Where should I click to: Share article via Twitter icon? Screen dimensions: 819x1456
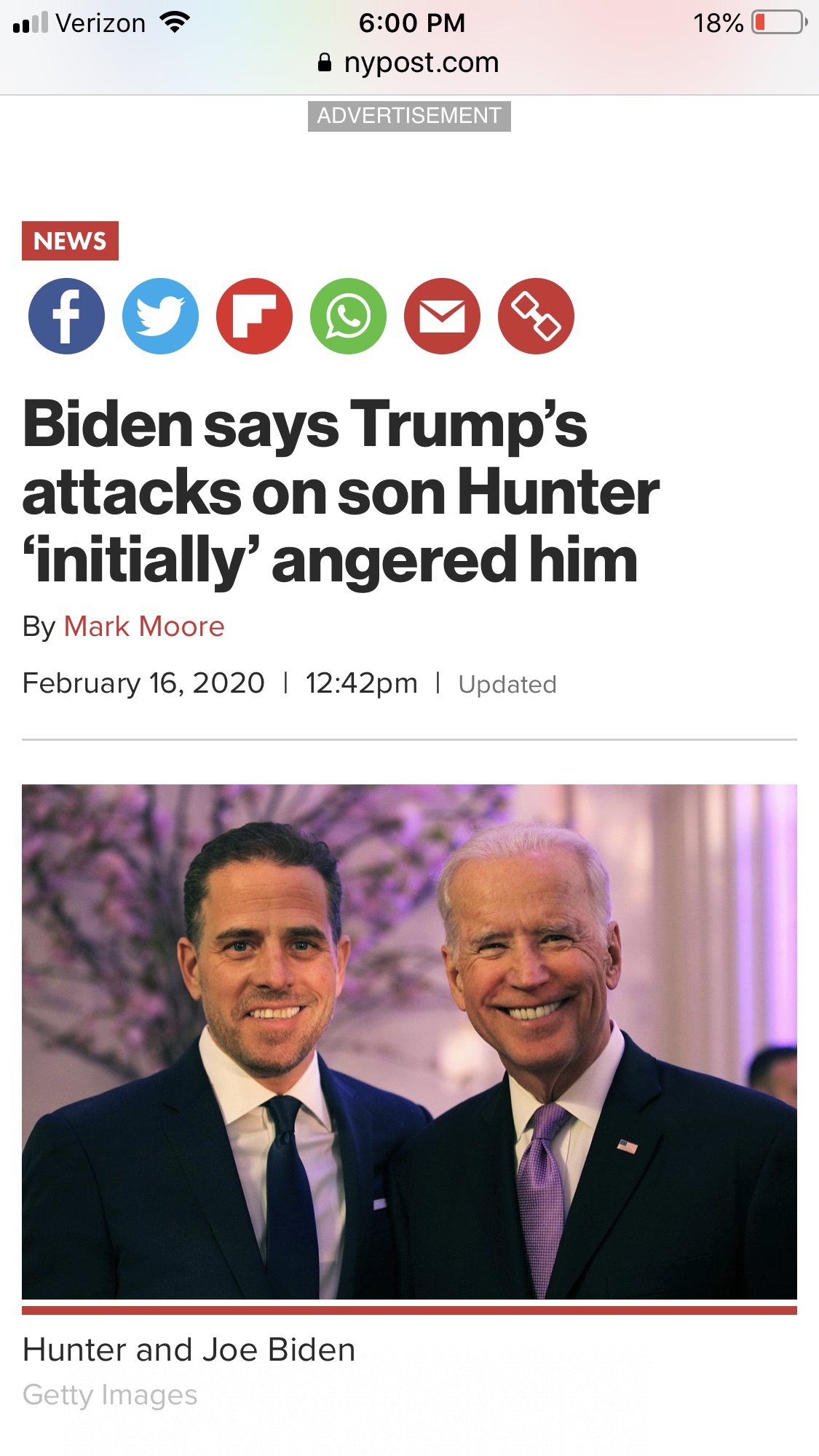(x=160, y=316)
